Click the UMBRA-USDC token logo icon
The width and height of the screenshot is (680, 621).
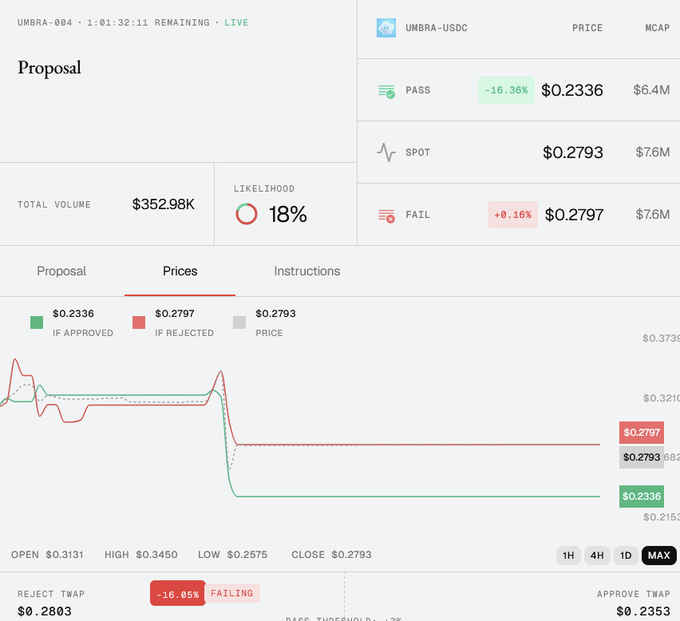tap(386, 28)
